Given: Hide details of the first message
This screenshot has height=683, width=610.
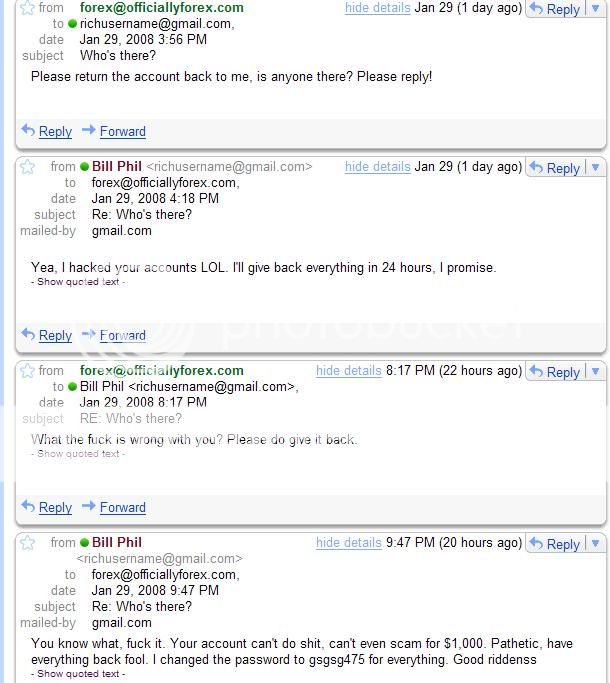Looking at the screenshot, I should point(377,8).
